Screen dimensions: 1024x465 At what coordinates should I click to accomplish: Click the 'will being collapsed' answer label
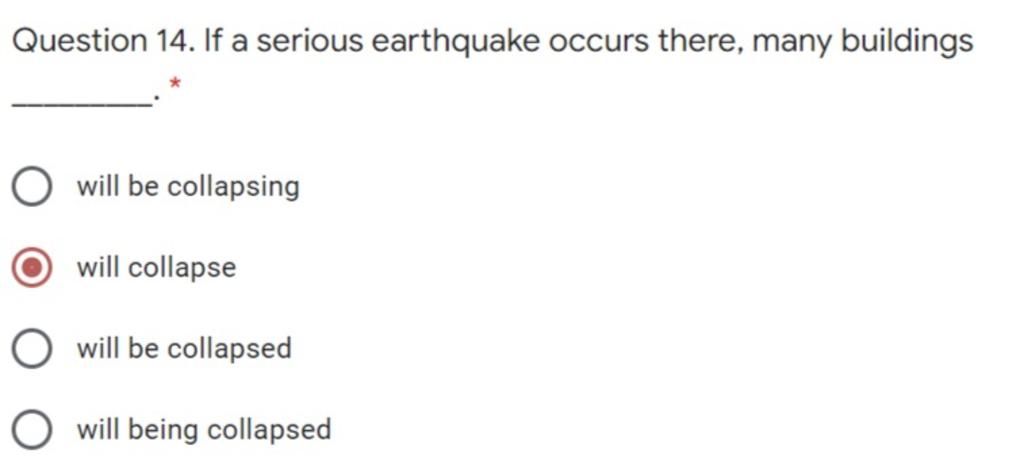[204, 430]
